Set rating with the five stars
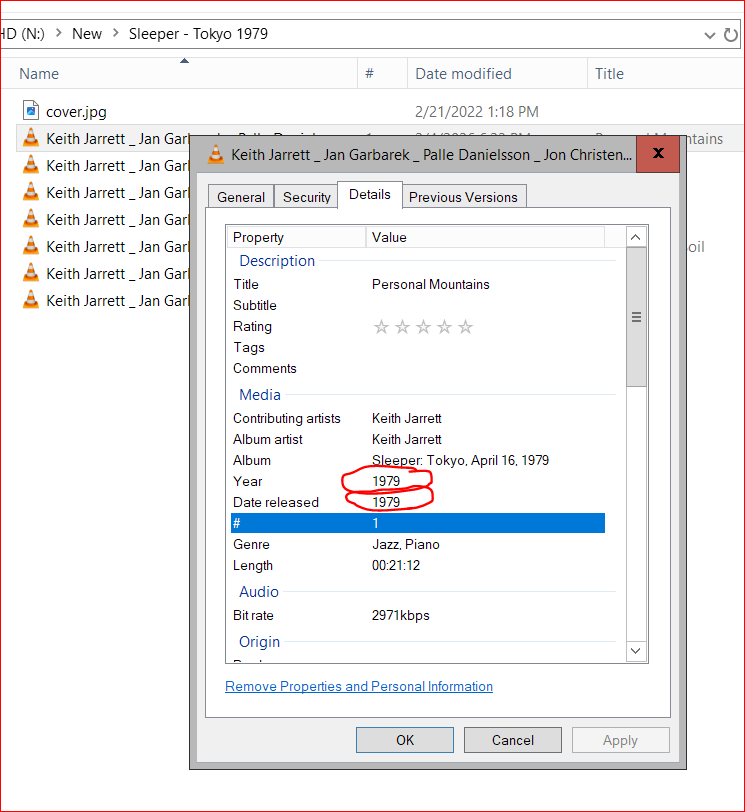The image size is (745, 812). tap(423, 327)
